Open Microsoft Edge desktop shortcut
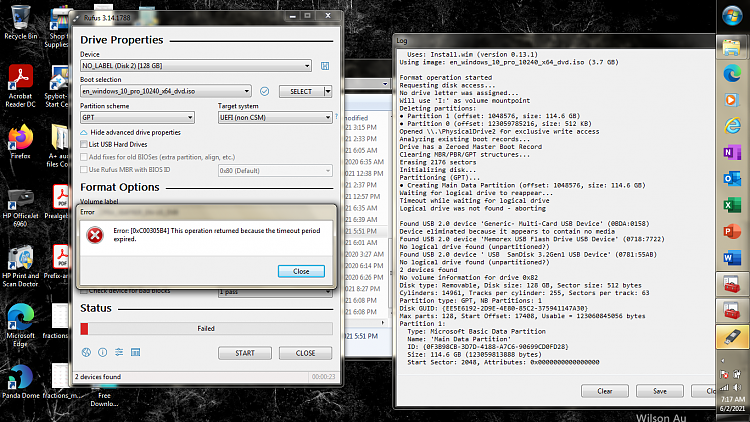Viewport: 750px width, 422px height. tap(21, 325)
